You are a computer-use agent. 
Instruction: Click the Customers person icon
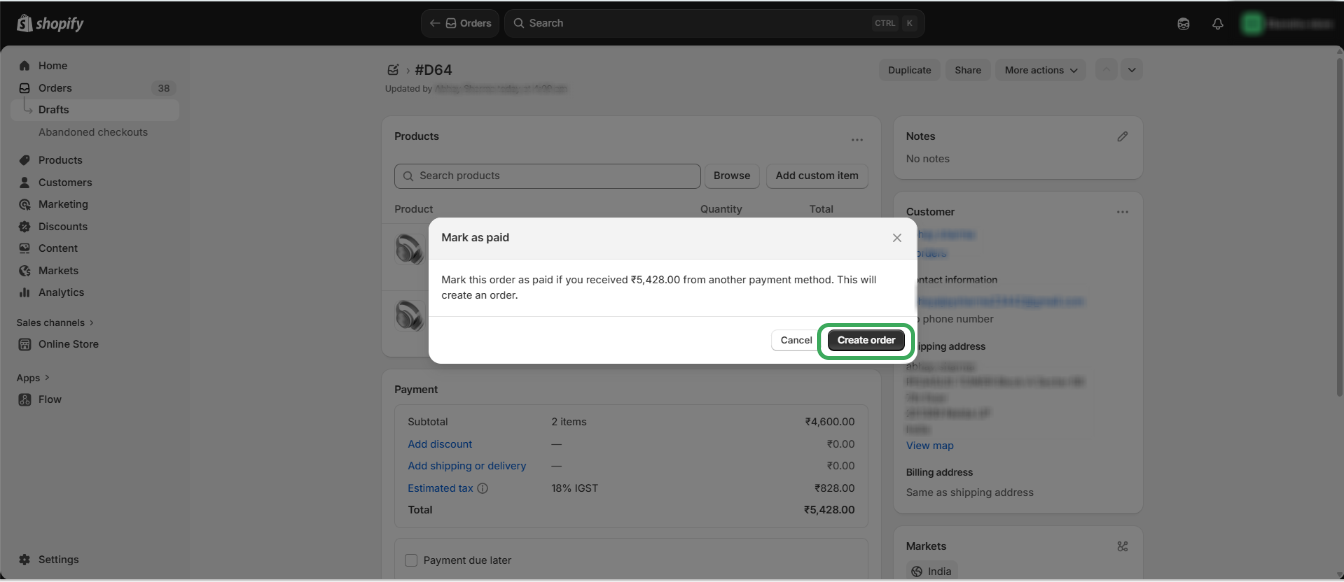(x=25, y=182)
